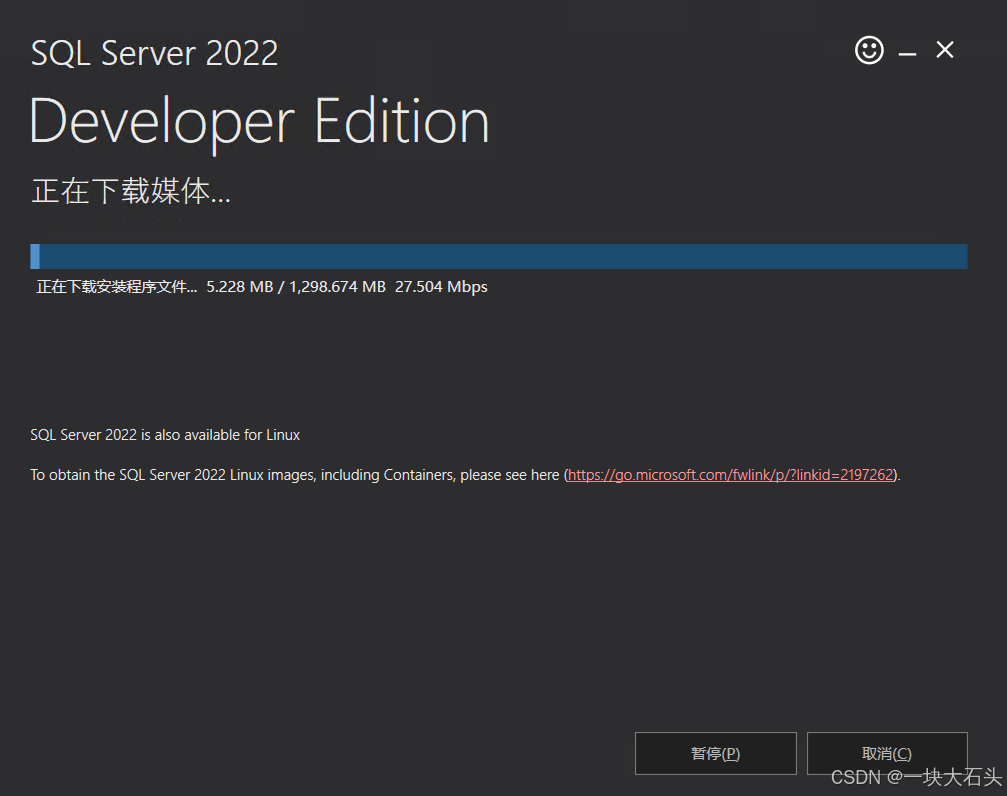
Task: Click the 27.504 Mbps download speed text
Action: coord(441,287)
